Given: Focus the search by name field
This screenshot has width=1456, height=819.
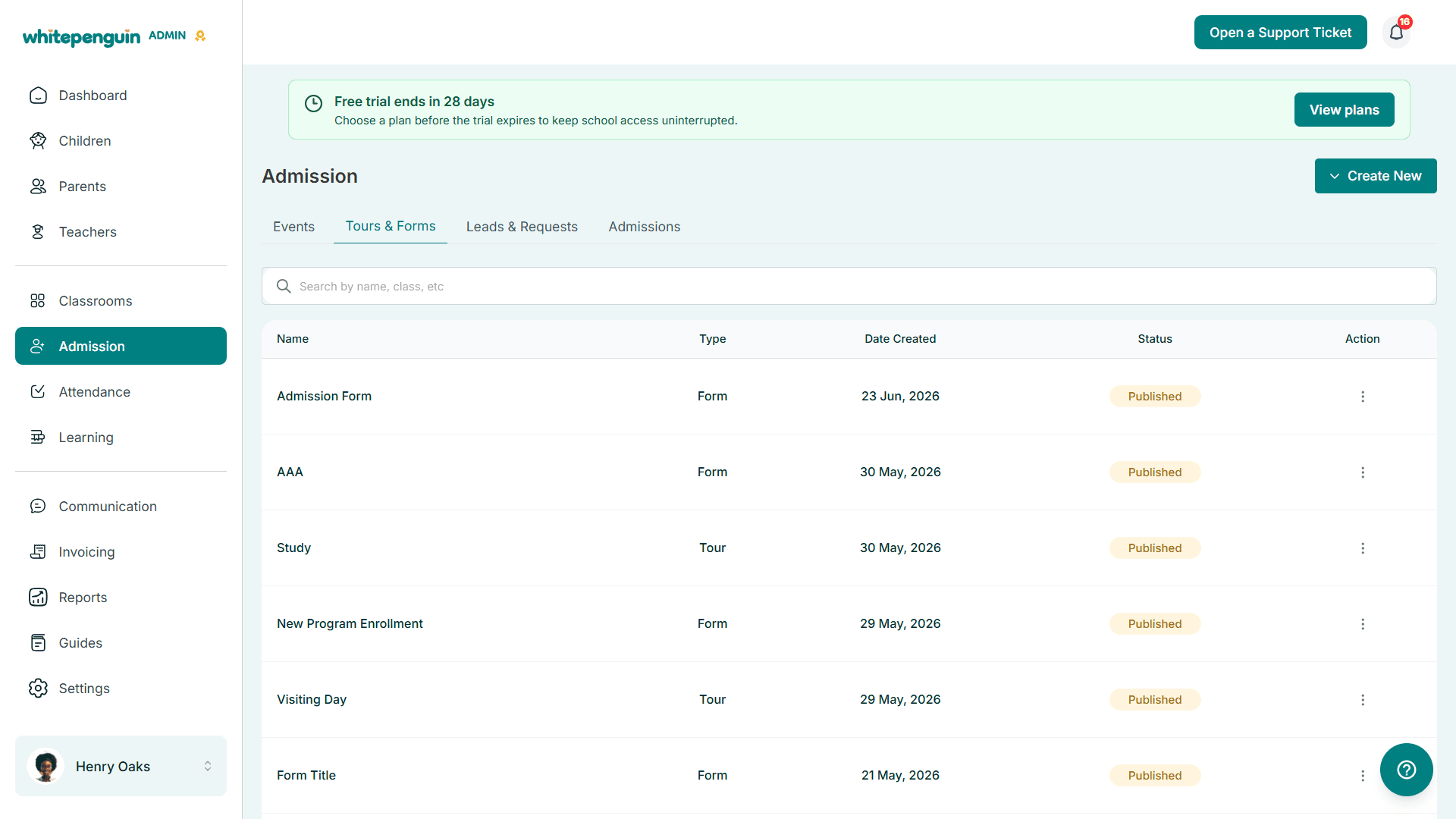Looking at the screenshot, I should point(849,286).
